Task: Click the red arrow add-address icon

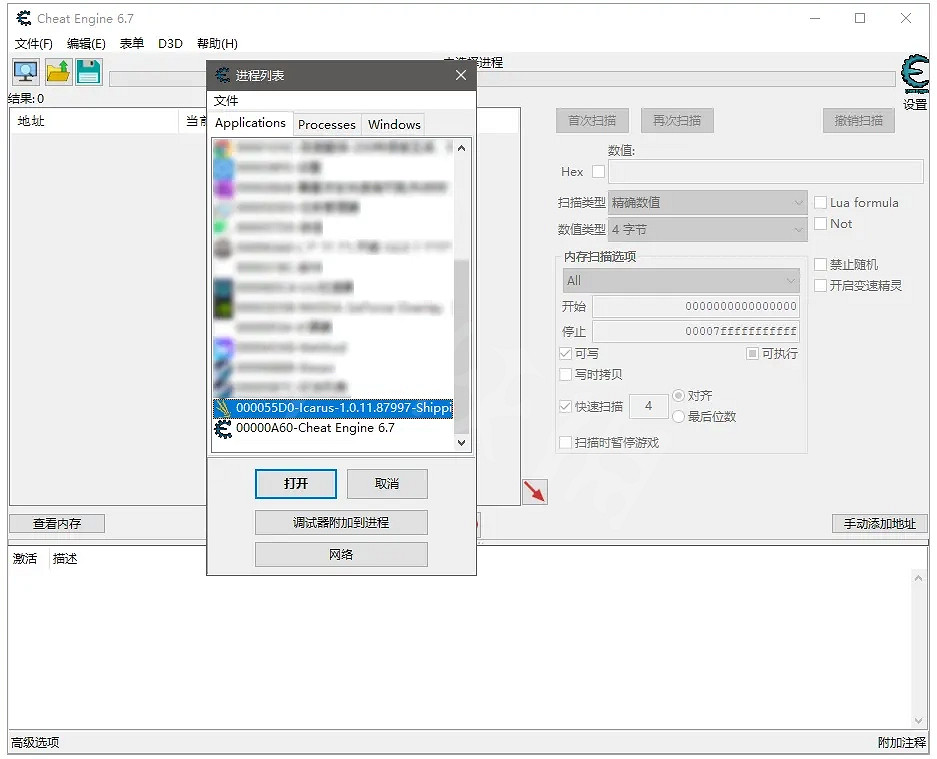Action: 535,492
